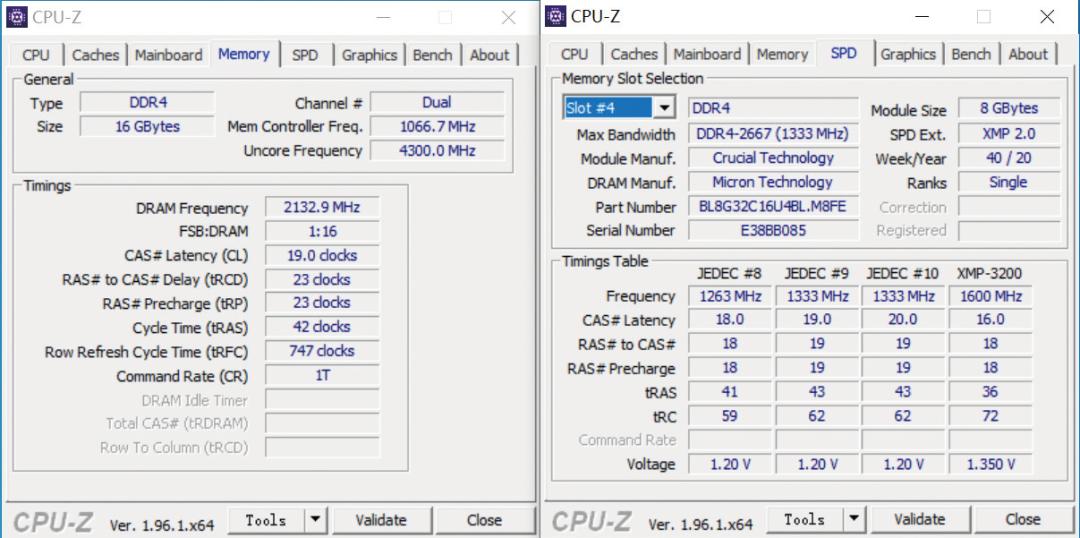Click the Close button in the right window
The height and width of the screenshot is (538, 1080).
(1023, 519)
